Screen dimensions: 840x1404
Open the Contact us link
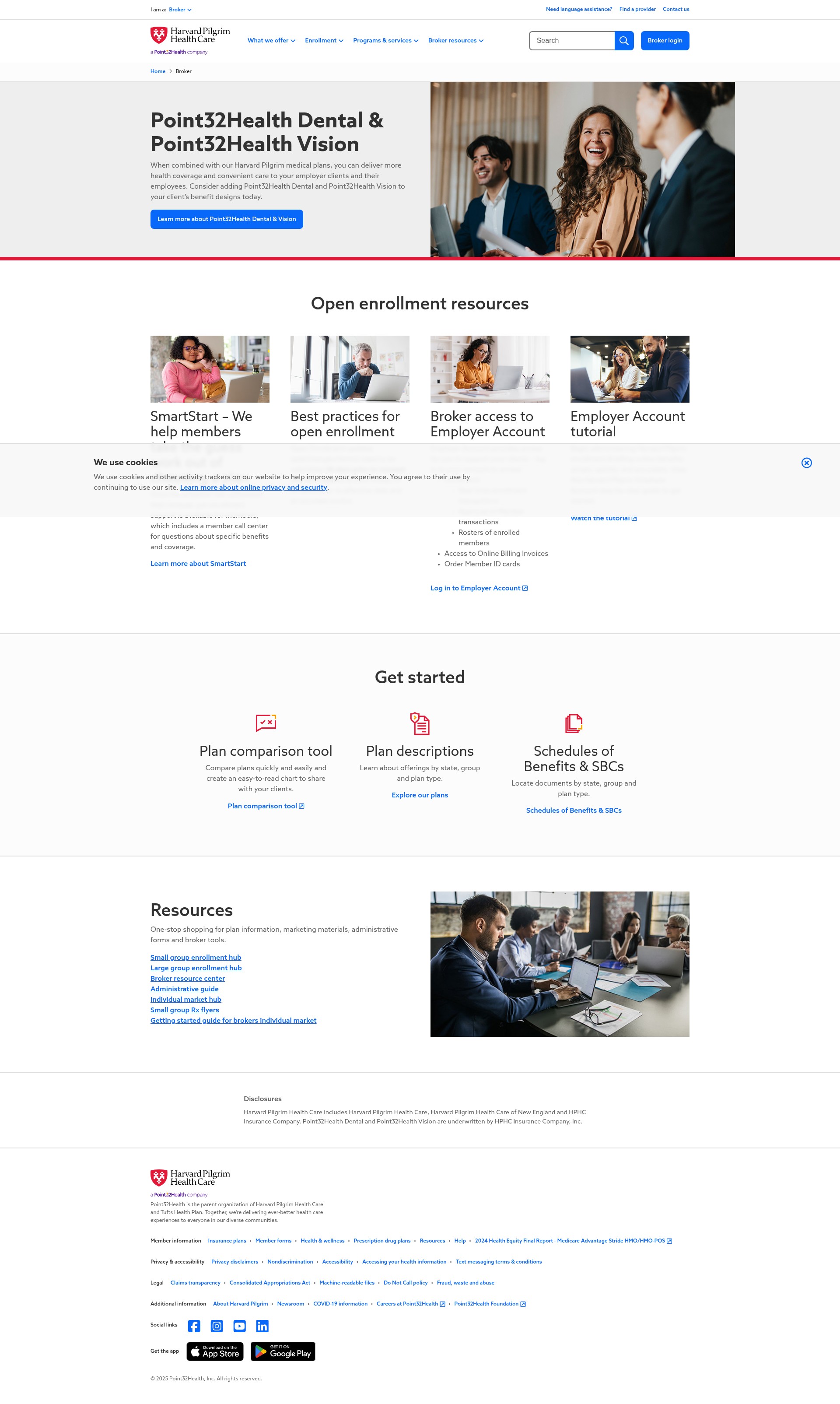pos(676,10)
